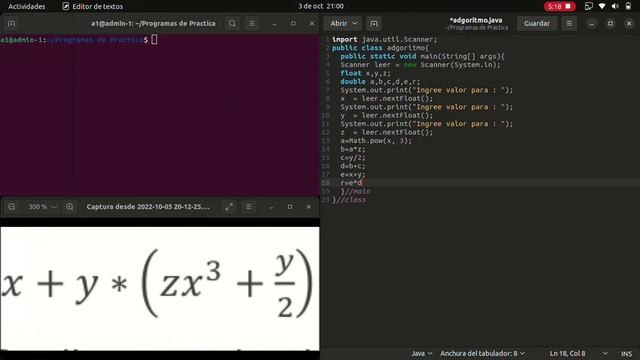640x360 pixels.
Task: Open Java language selector in status bar
Action: coord(422,353)
